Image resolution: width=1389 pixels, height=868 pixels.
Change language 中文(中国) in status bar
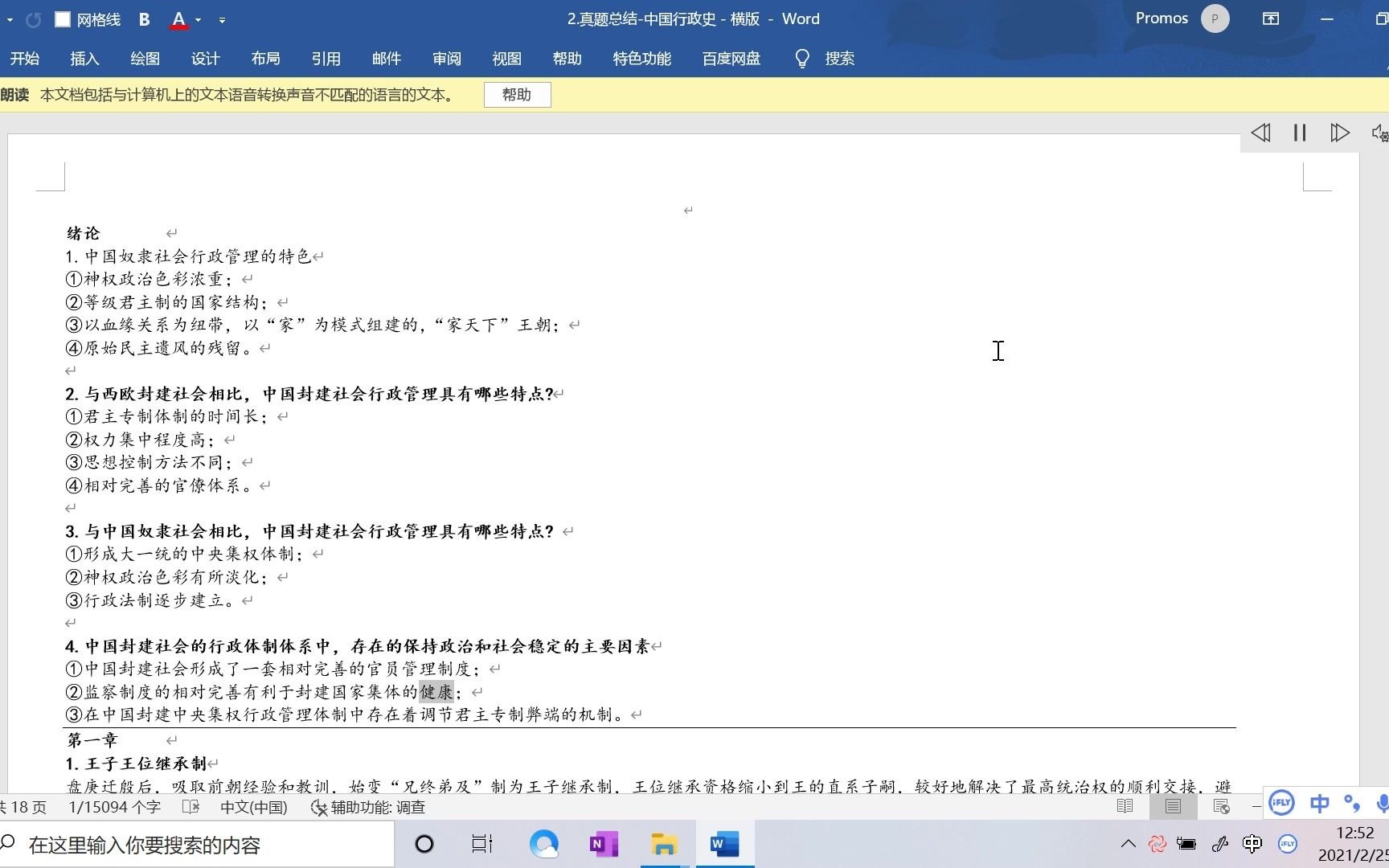tap(254, 807)
